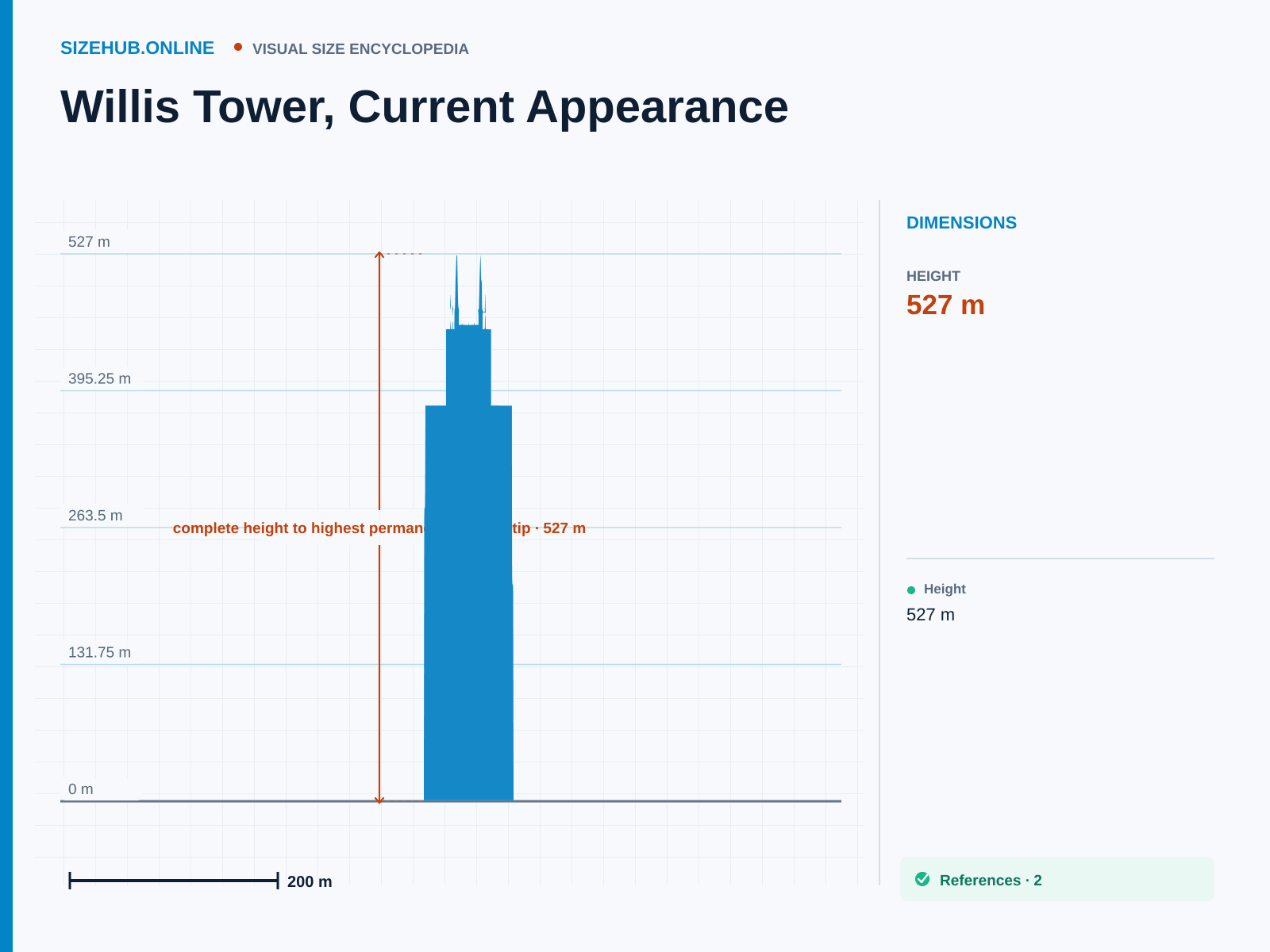1270x952 pixels.
Task: Click the 527 m axis label
Action: click(89, 242)
